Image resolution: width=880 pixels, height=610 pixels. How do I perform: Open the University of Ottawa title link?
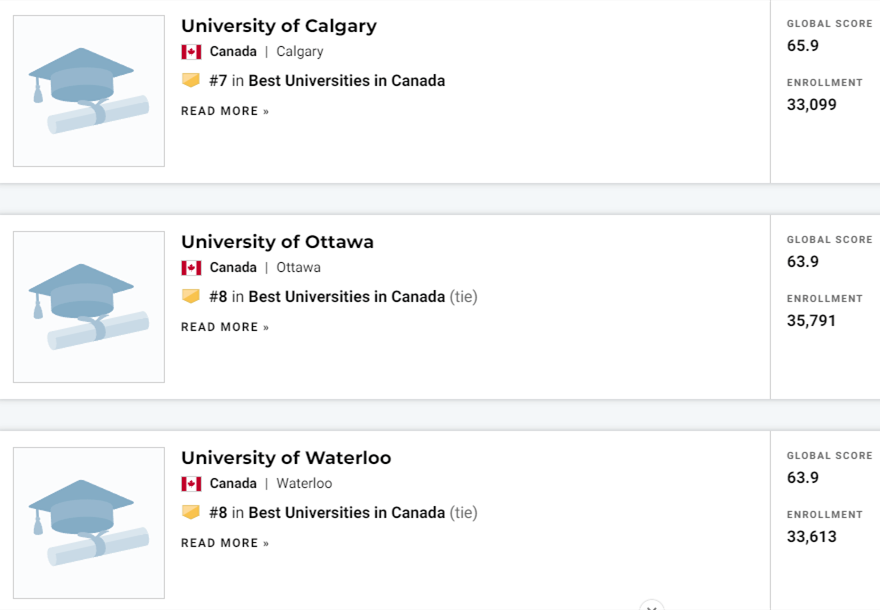pos(277,242)
